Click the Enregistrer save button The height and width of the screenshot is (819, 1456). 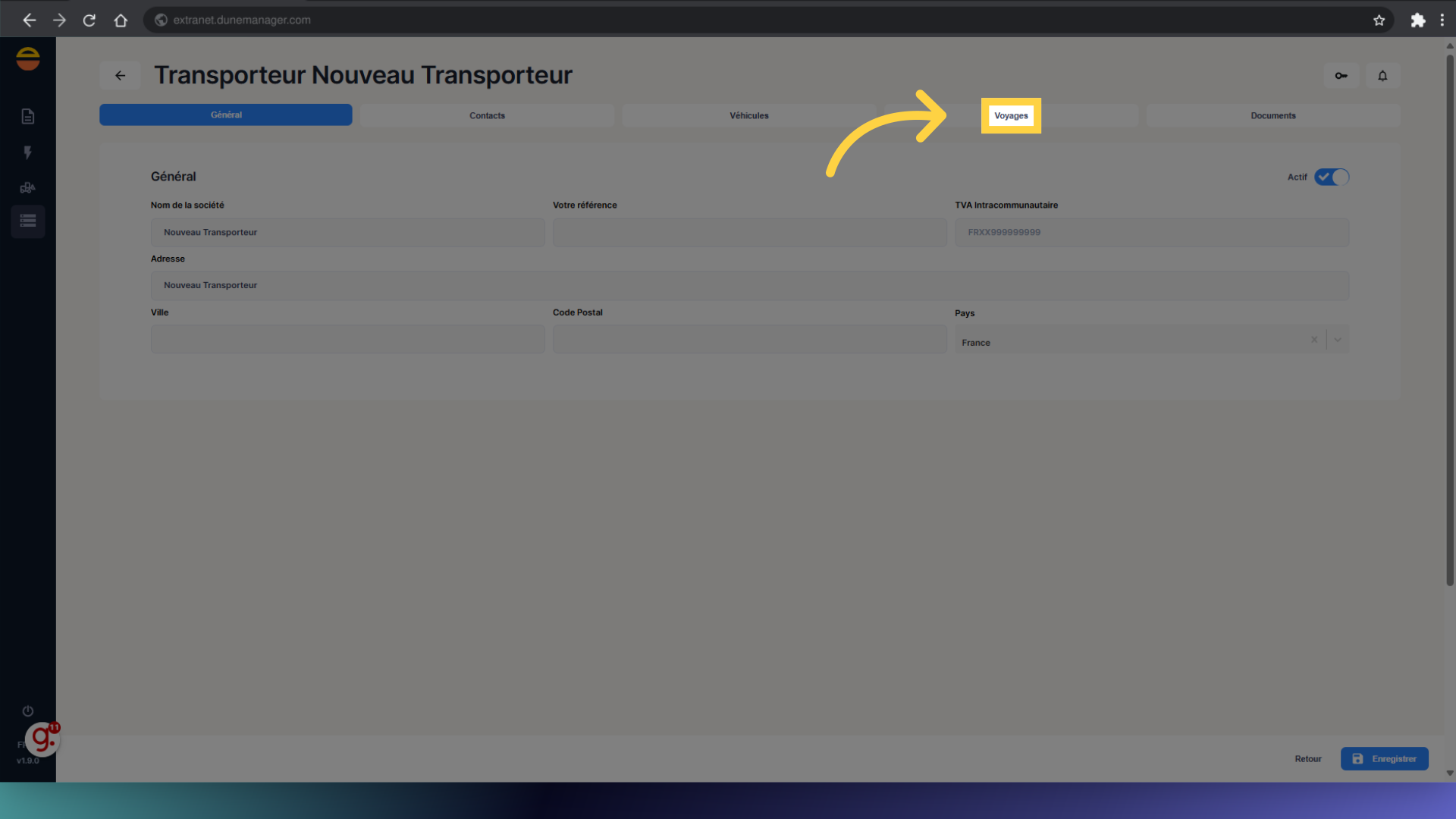pos(1384,758)
